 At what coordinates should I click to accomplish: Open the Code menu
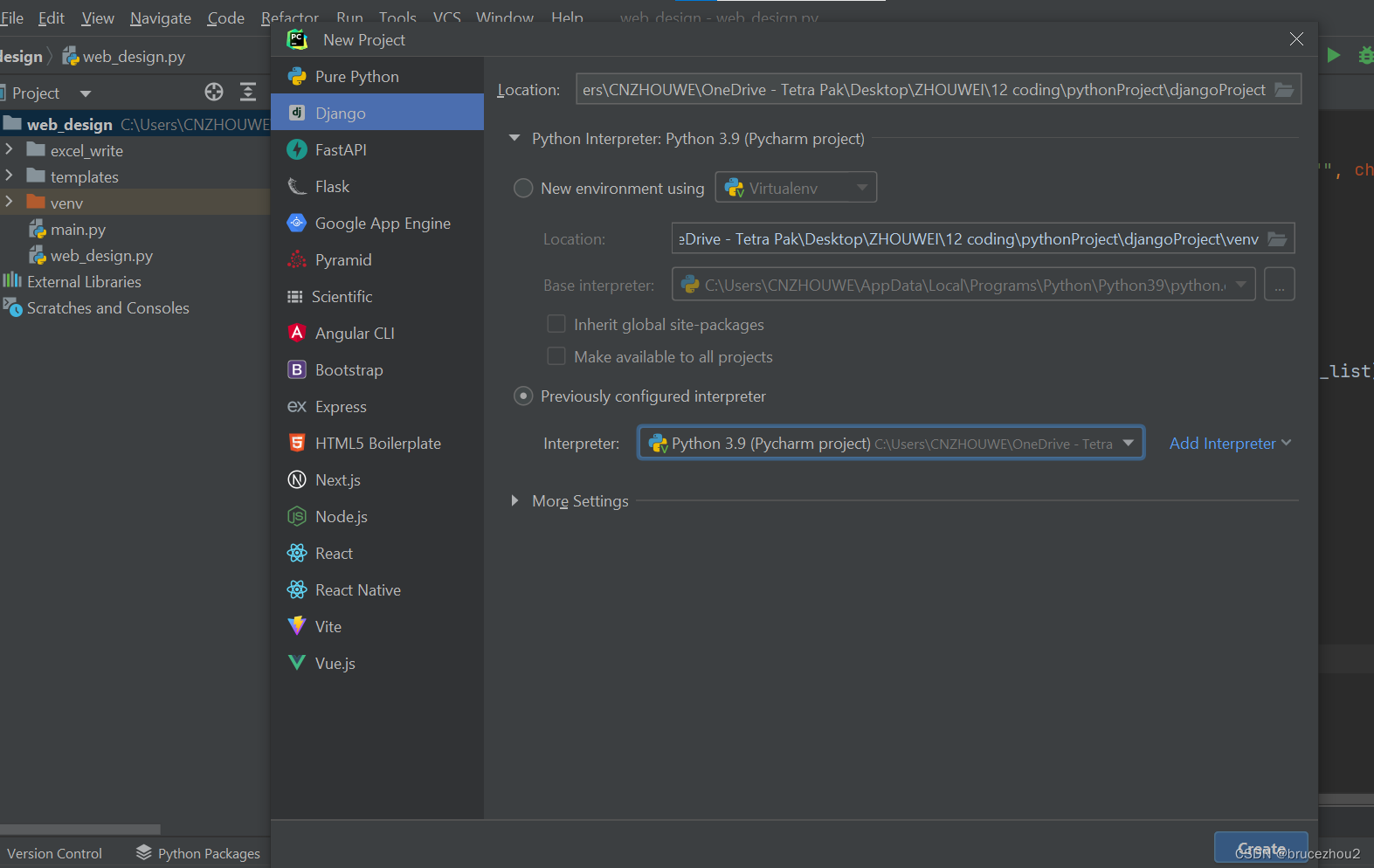226,18
